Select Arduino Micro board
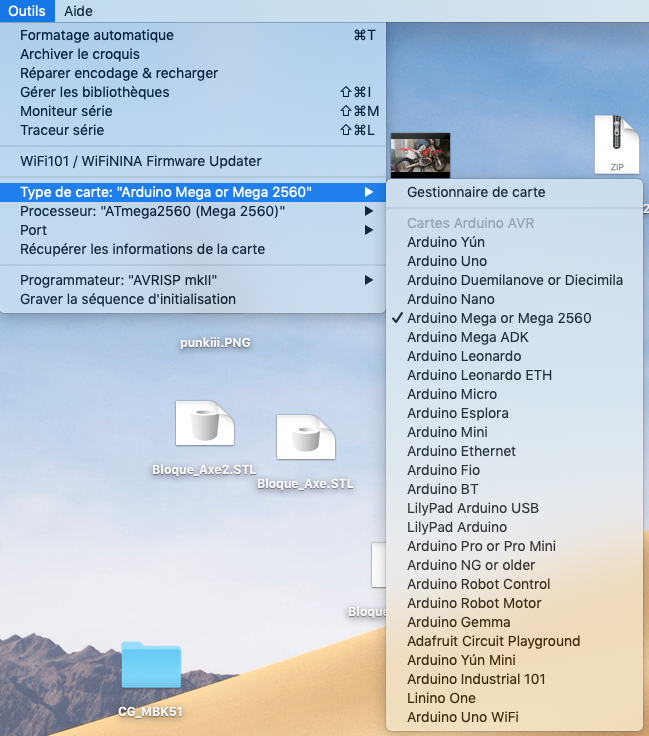The image size is (649, 736). tap(514, 394)
